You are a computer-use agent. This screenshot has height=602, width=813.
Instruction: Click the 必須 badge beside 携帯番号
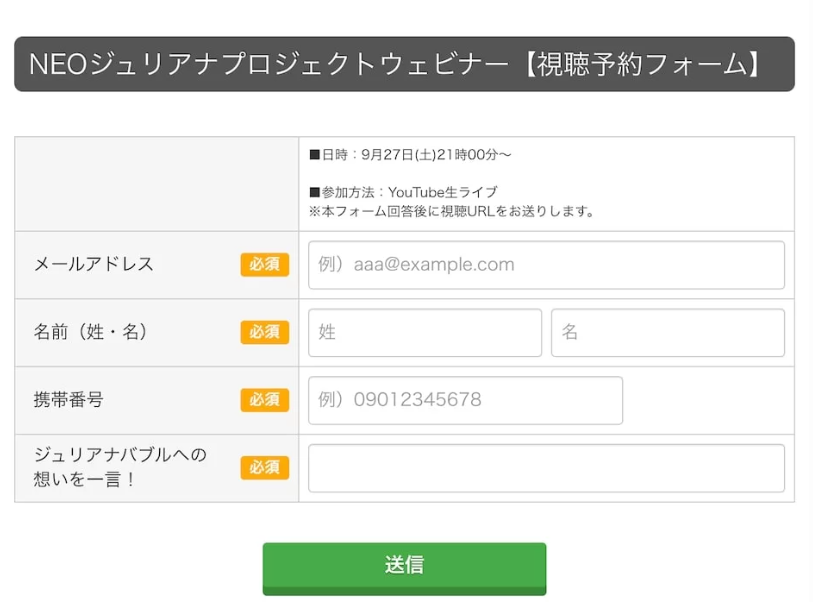(x=264, y=400)
